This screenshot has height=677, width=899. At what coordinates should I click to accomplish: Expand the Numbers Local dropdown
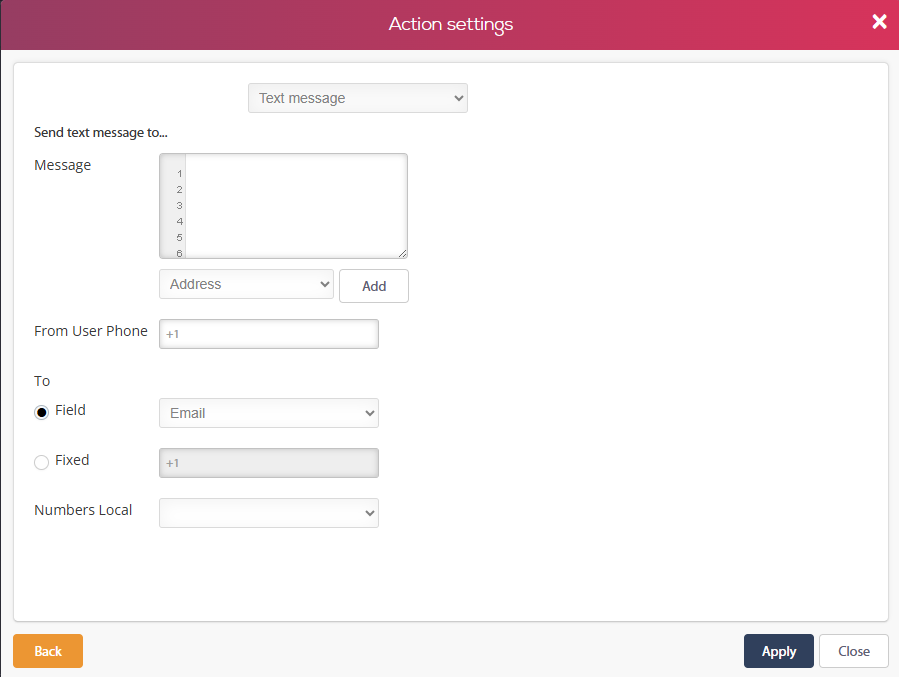pos(269,513)
